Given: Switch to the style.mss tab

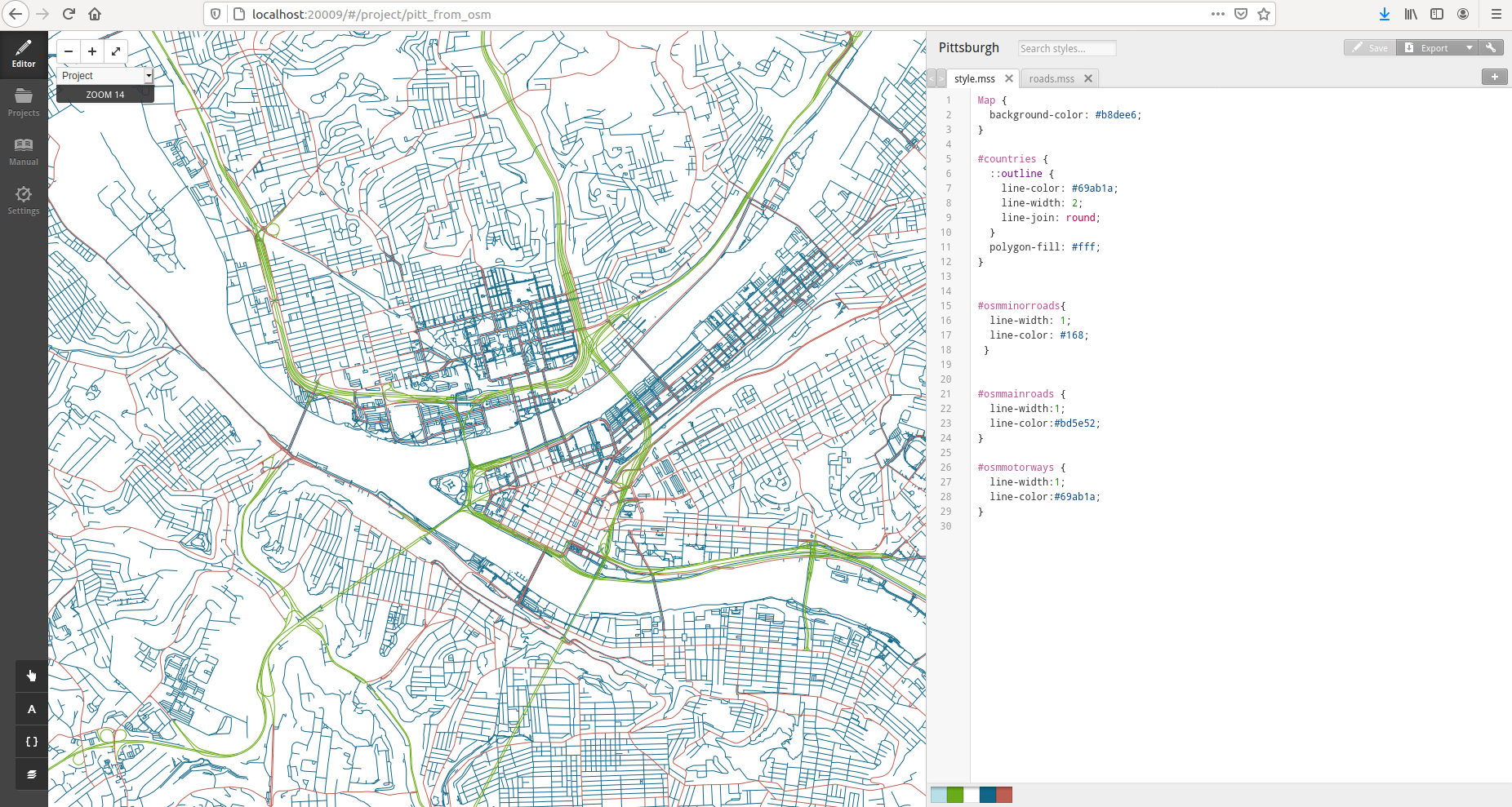Looking at the screenshot, I should pos(975,78).
